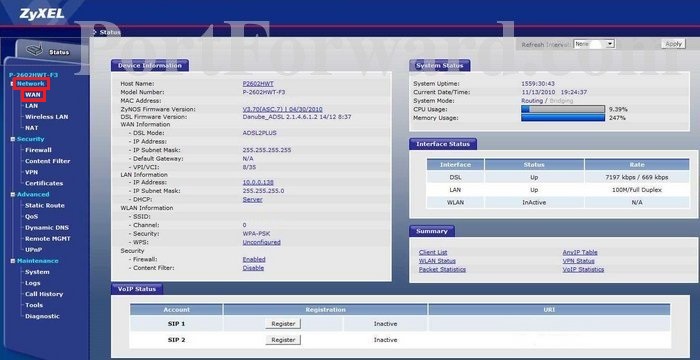Image resolution: width=700 pixels, height=360 pixels.
Task: Click DSL rate 7197 kbps / 669 kbps
Action: 637,177
